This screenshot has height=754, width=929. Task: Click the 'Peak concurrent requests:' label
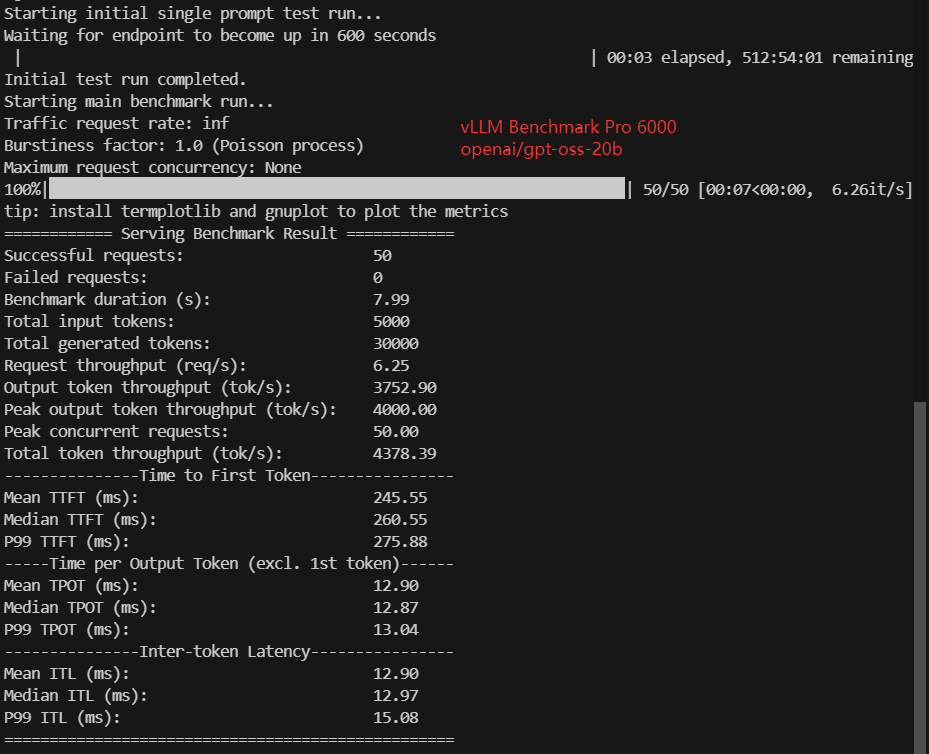tap(116, 431)
